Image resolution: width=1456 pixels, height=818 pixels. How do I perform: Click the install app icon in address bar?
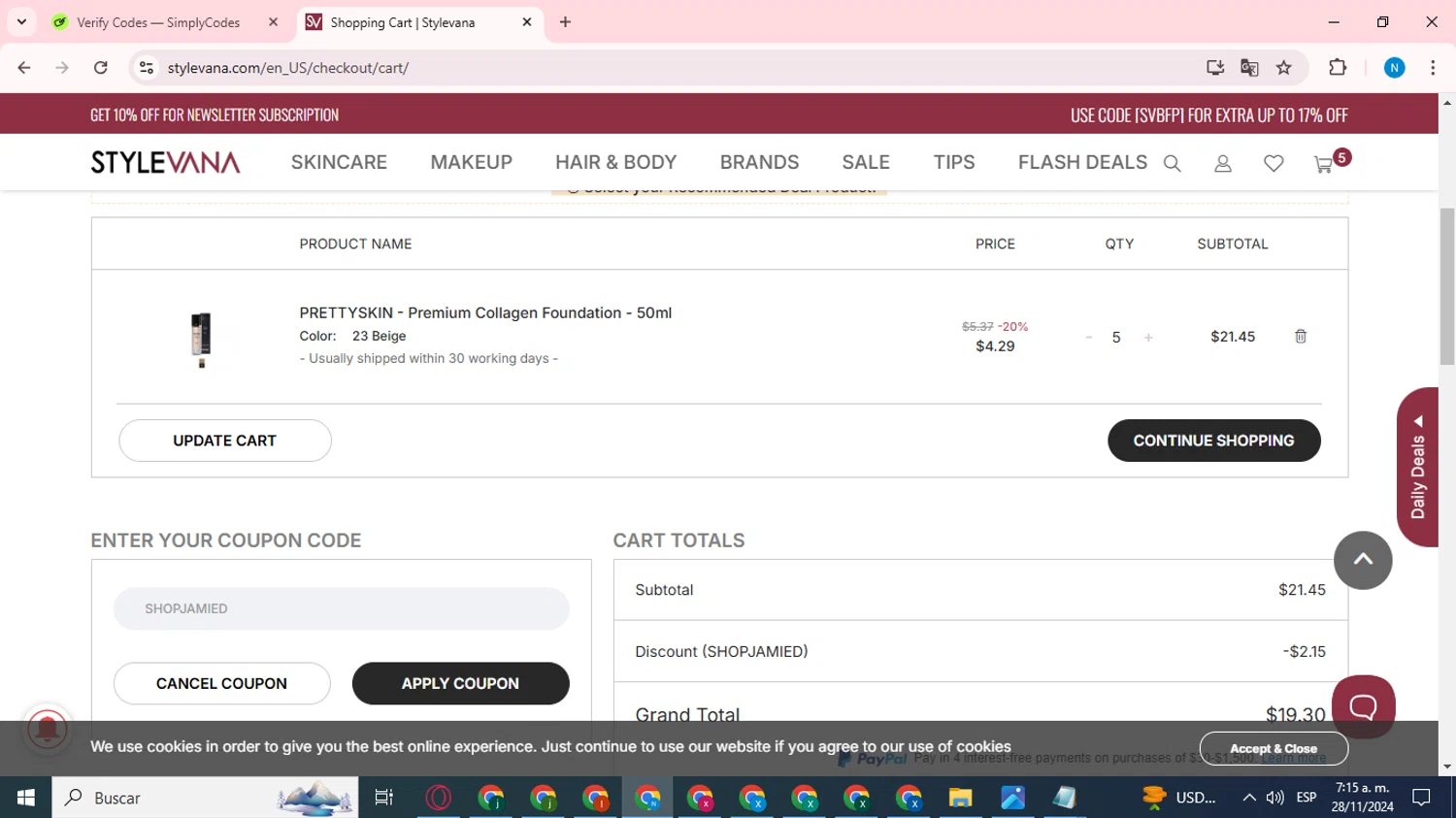pyautogui.click(x=1214, y=68)
